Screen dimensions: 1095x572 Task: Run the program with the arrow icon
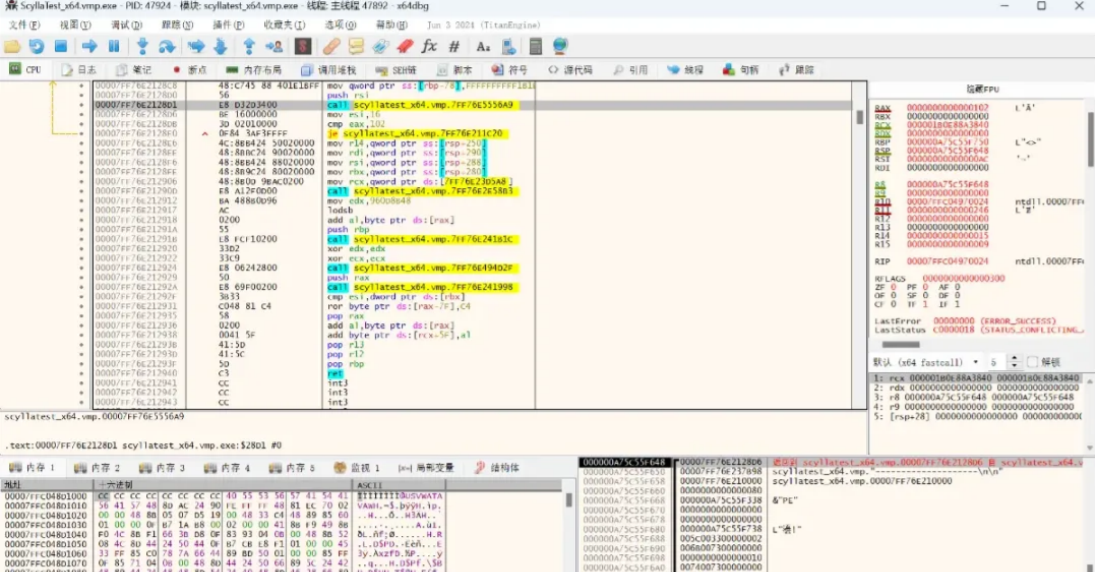point(89,47)
